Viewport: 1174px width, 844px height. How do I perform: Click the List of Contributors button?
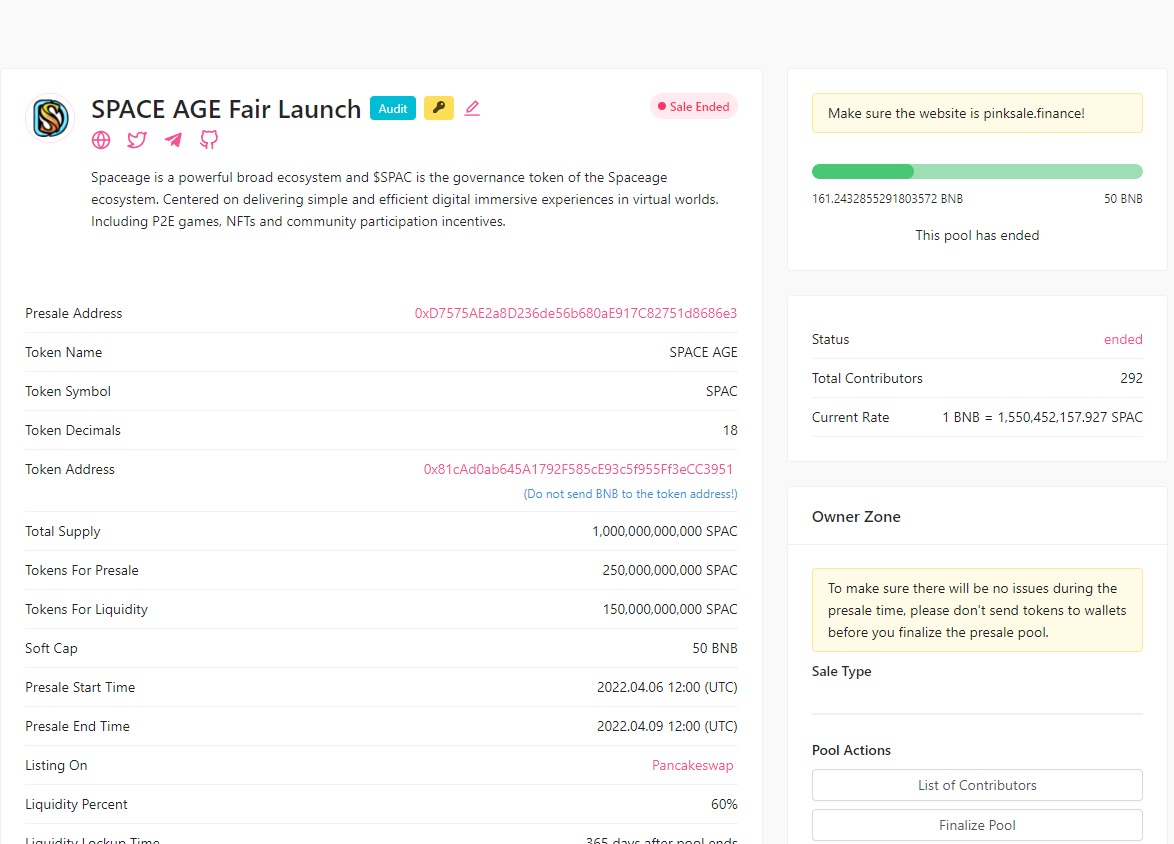click(977, 785)
